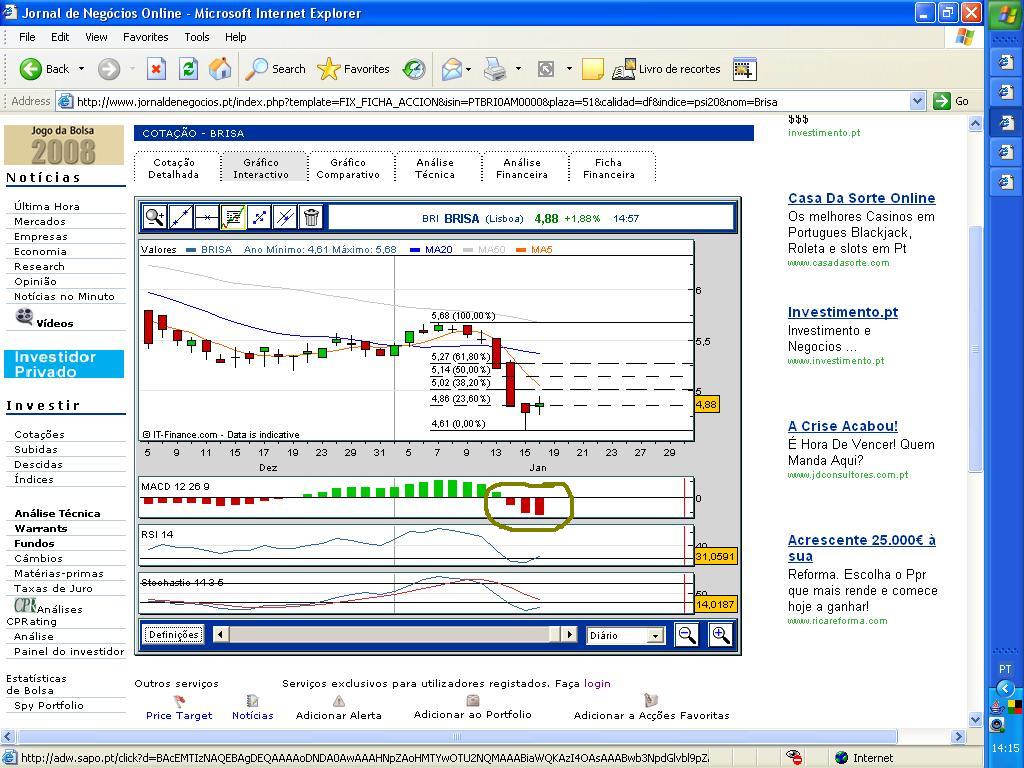Screen dimensions: 1024x768
Task: Open the Help menu
Action: click(x=236, y=37)
